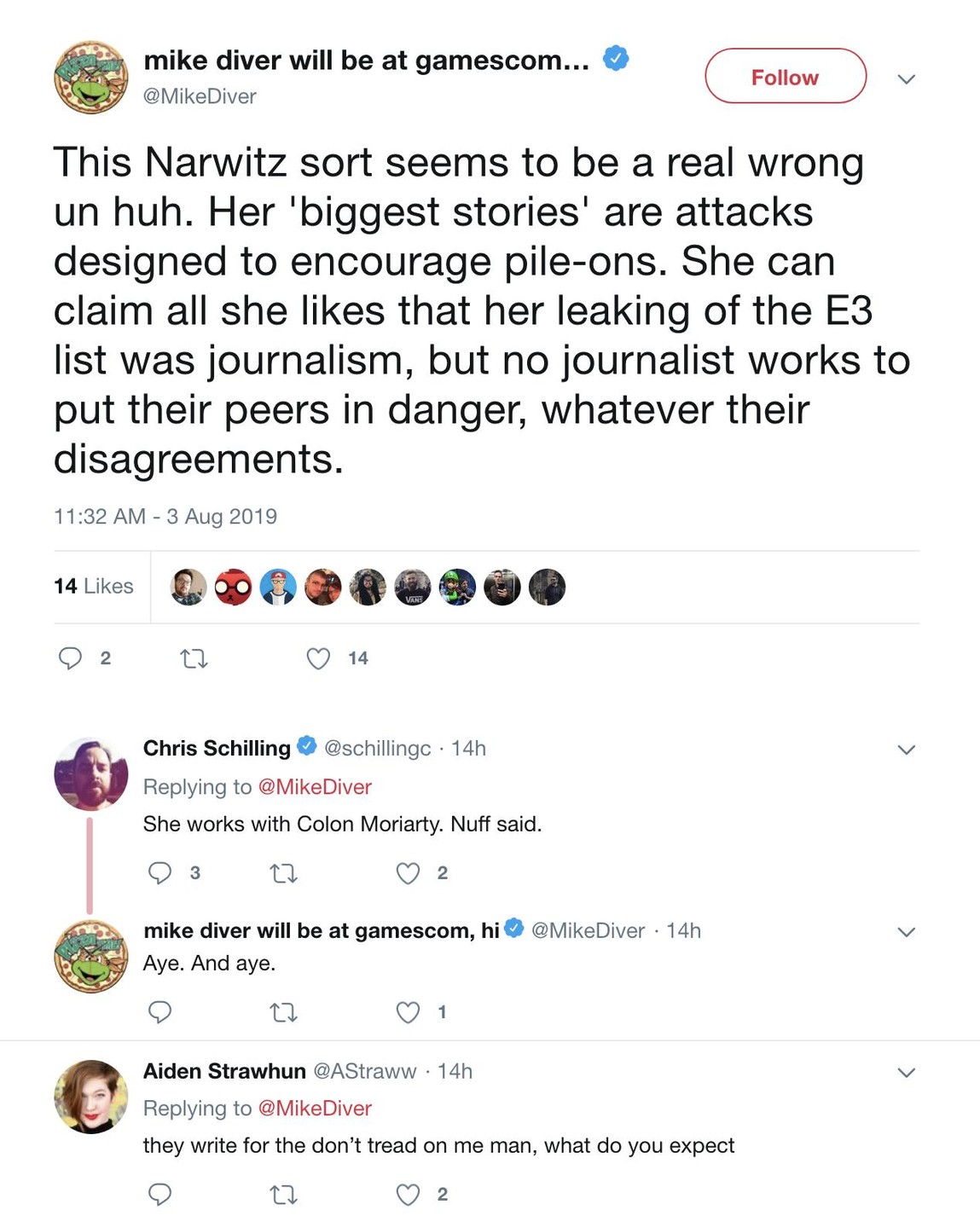Reply to the "Aye. And aye." tweet
This screenshot has height=1216, width=980.
coord(160,1012)
